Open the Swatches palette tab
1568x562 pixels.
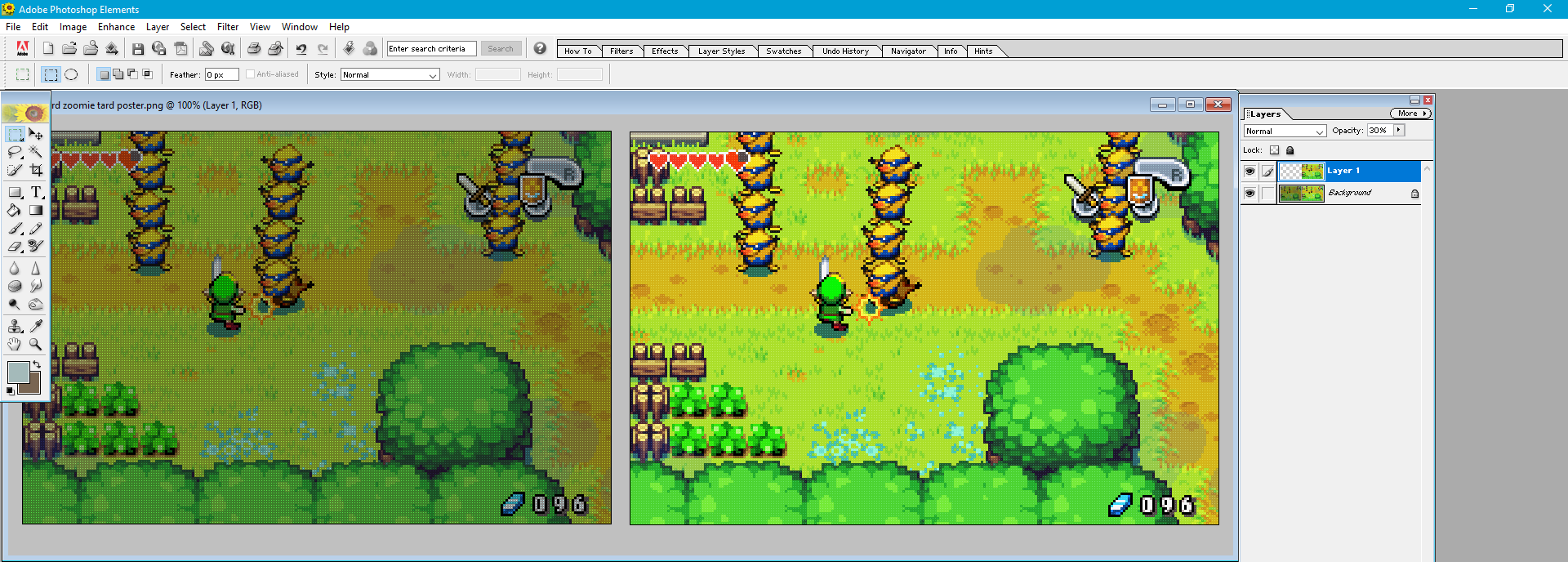tap(783, 51)
